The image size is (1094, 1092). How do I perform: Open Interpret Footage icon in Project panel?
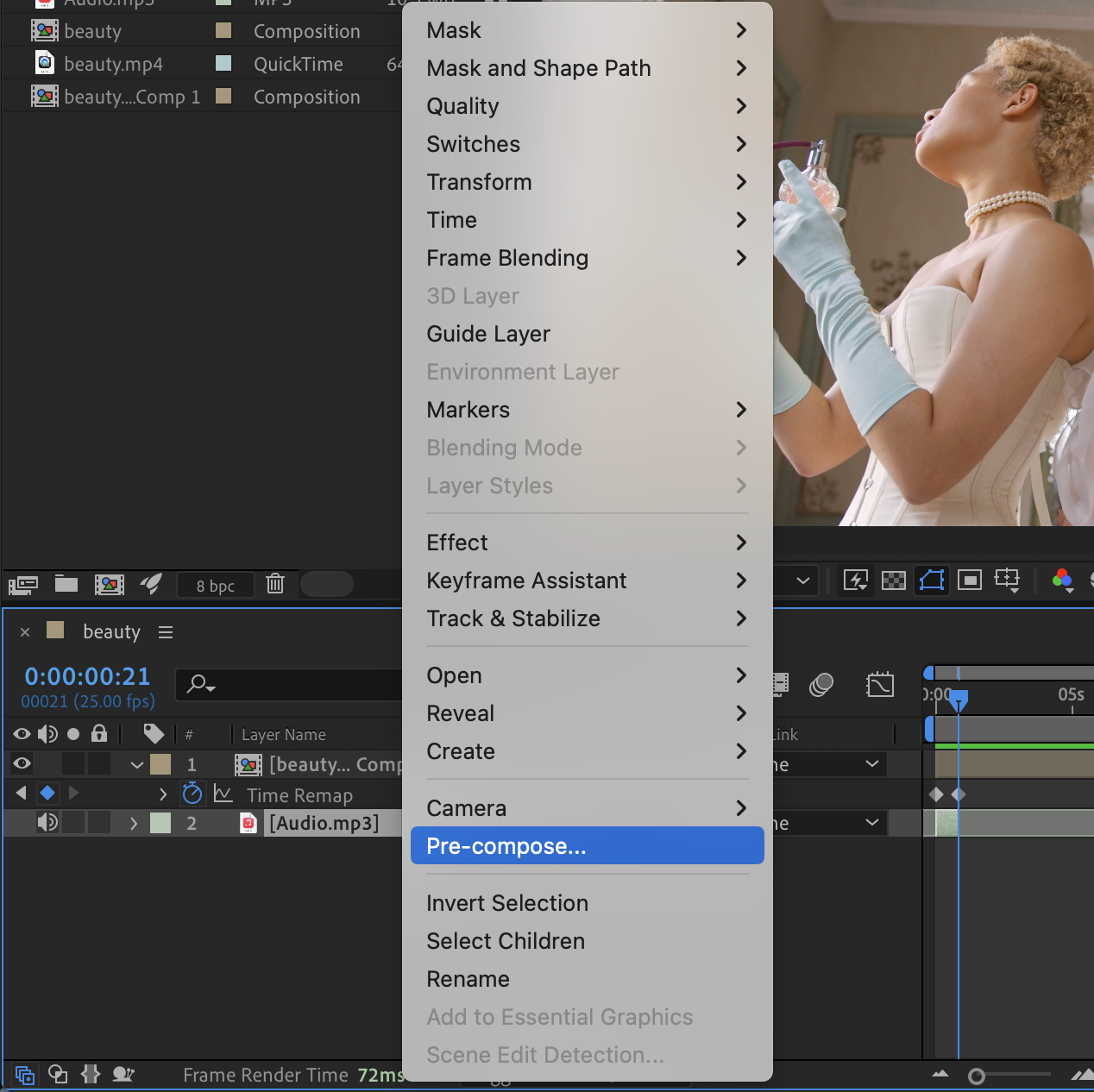pyautogui.click(x=23, y=586)
